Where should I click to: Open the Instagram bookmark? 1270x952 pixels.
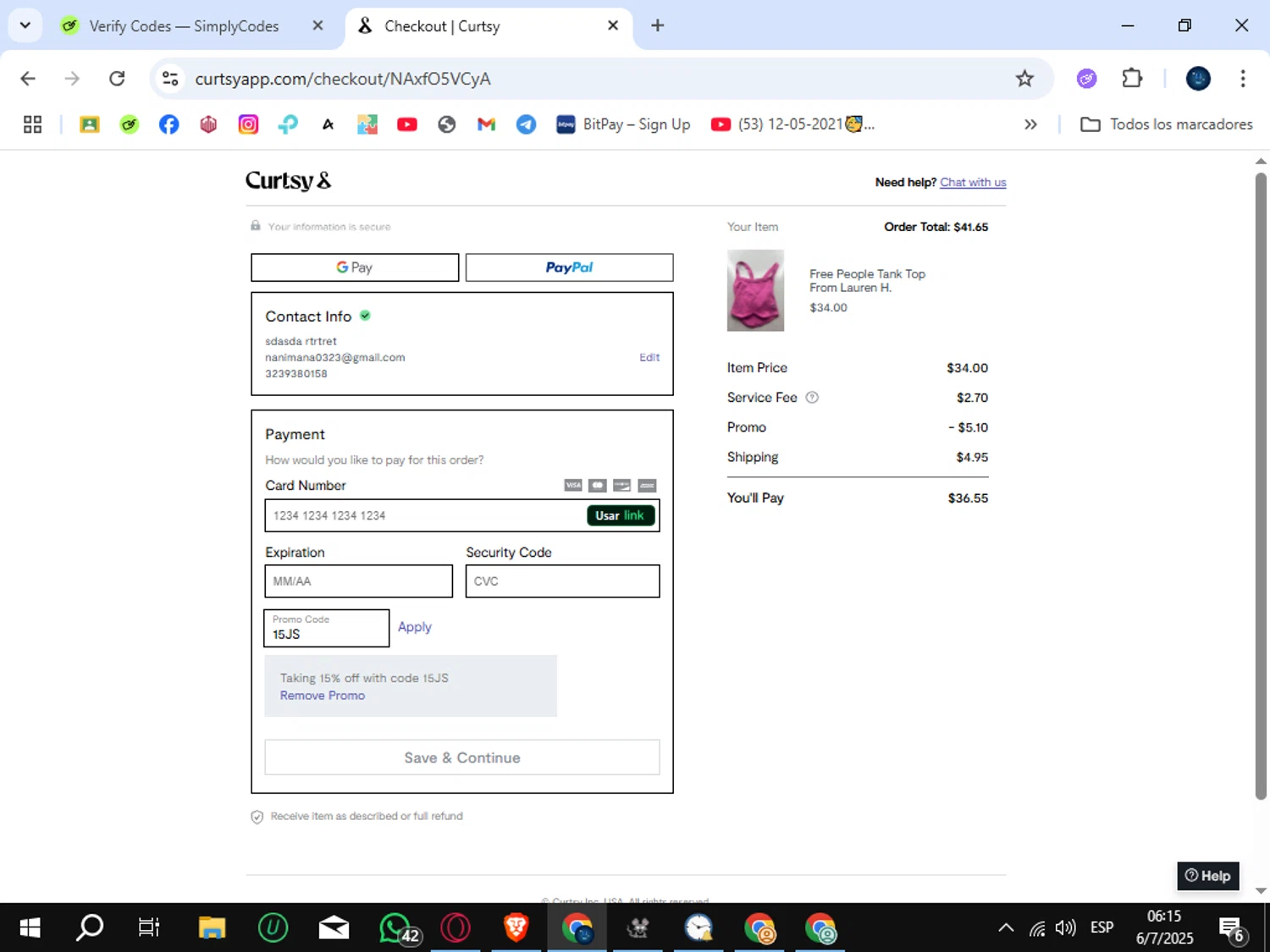pyautogui.click(x=248, y=124)
